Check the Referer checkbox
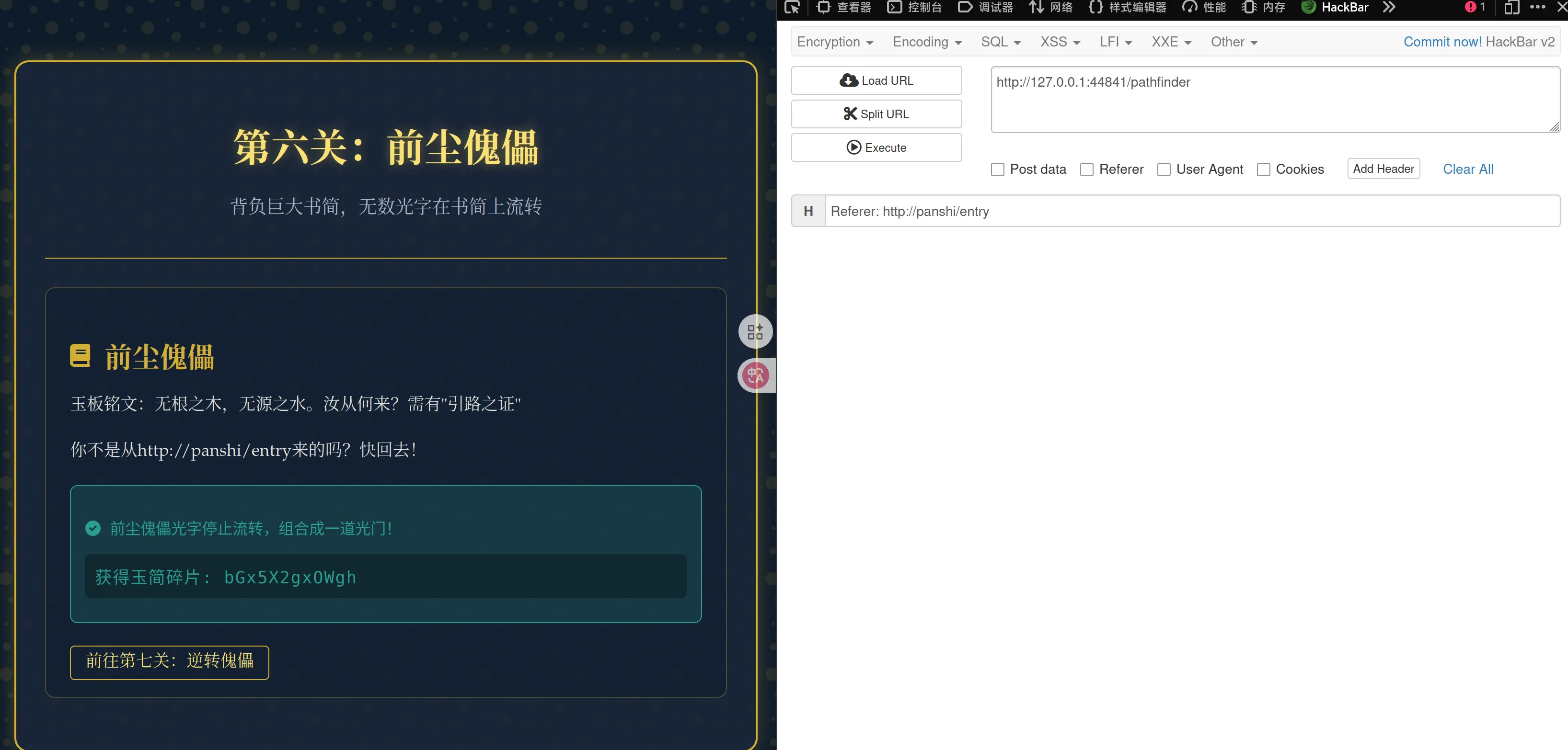Screen dimensions: 1568x750 (1086, 170)
